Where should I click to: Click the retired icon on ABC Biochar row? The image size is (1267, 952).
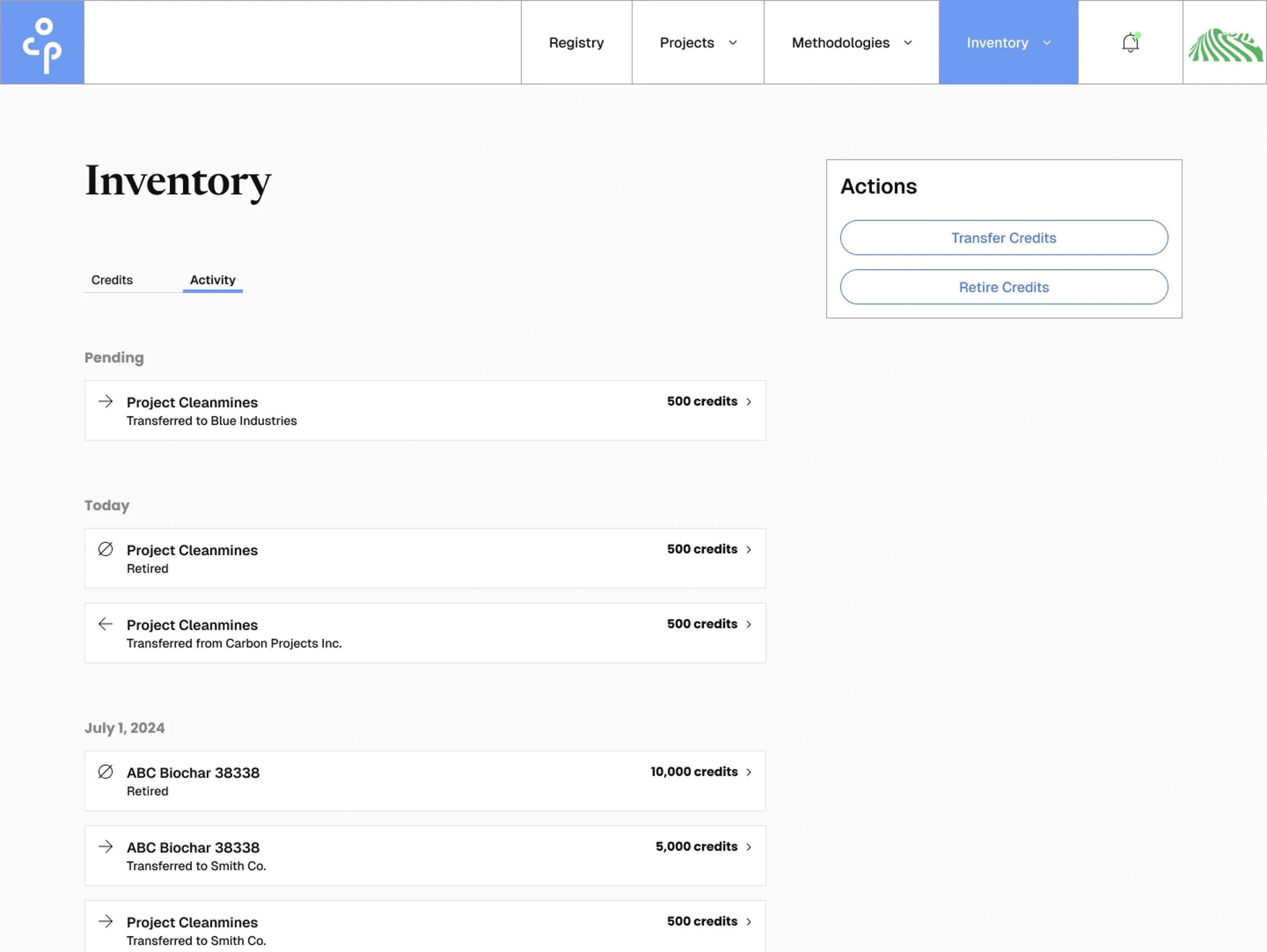105,772
